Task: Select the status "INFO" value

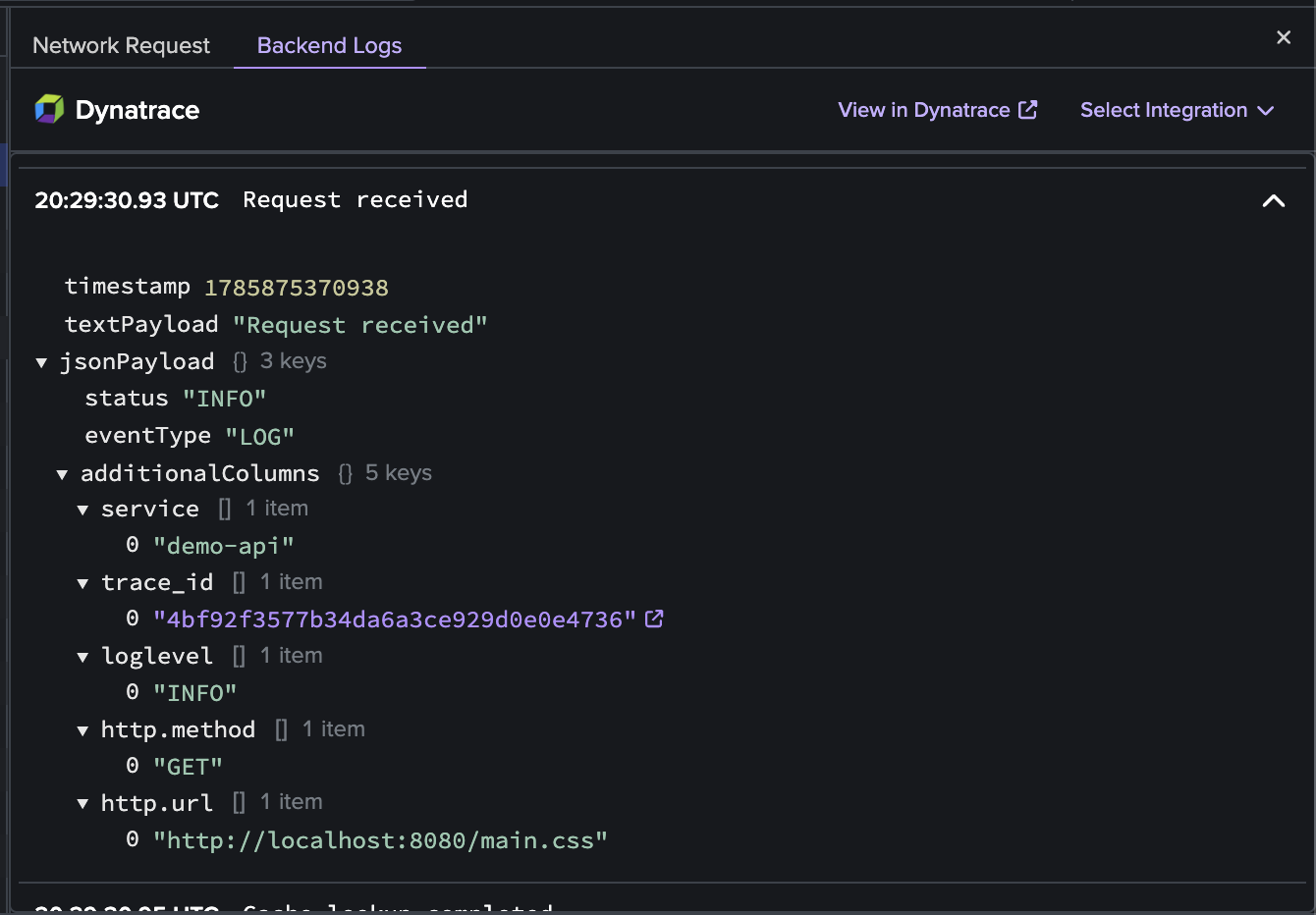Action: (x=224, y=399)
